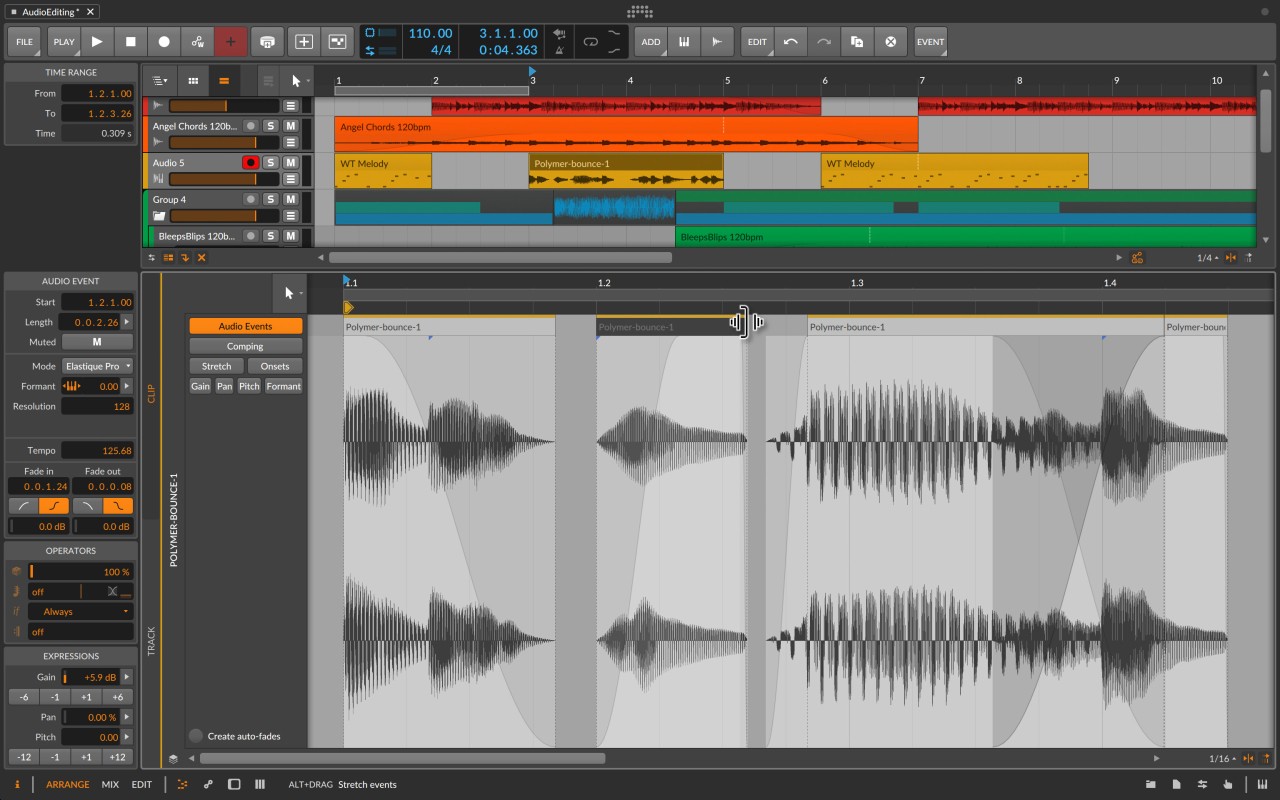Image resolution: width=1280 pixels, height=800 pixels.
Task: Open the track display mode dropdown in the arranger toolbar
Action: 160,81
